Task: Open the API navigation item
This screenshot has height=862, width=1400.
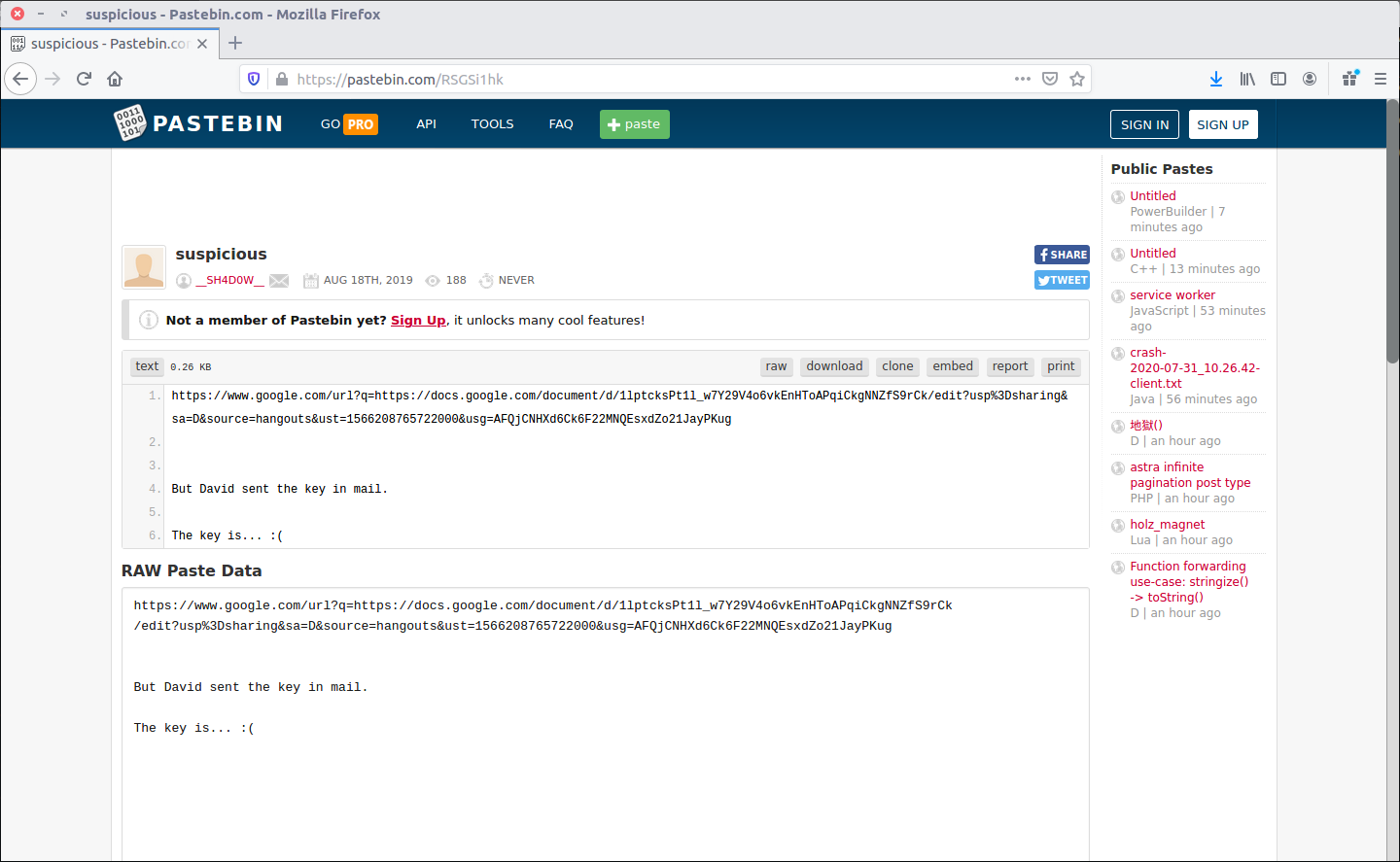Action: click(426, 124)
